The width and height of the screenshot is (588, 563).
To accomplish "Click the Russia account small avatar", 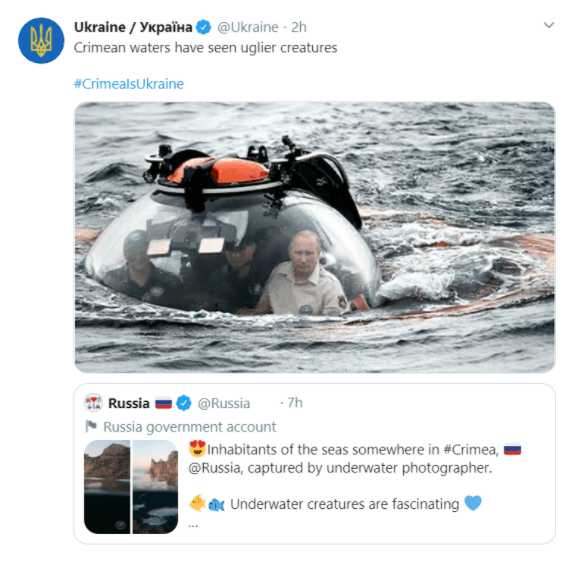I will tap(93, 403).
